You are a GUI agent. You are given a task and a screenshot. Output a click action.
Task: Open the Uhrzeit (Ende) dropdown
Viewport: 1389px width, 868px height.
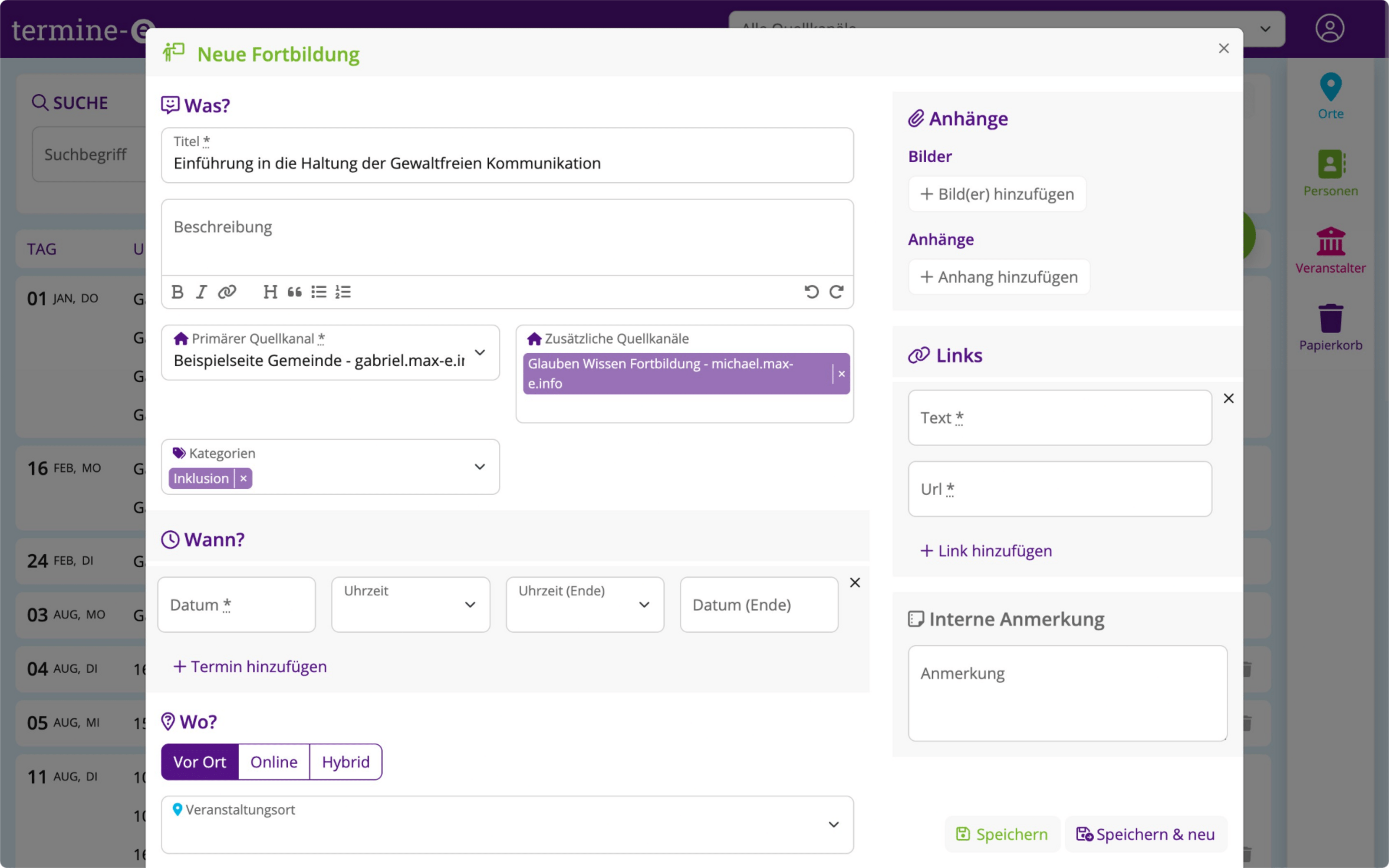pyautogui.click(x=585, y=605)
